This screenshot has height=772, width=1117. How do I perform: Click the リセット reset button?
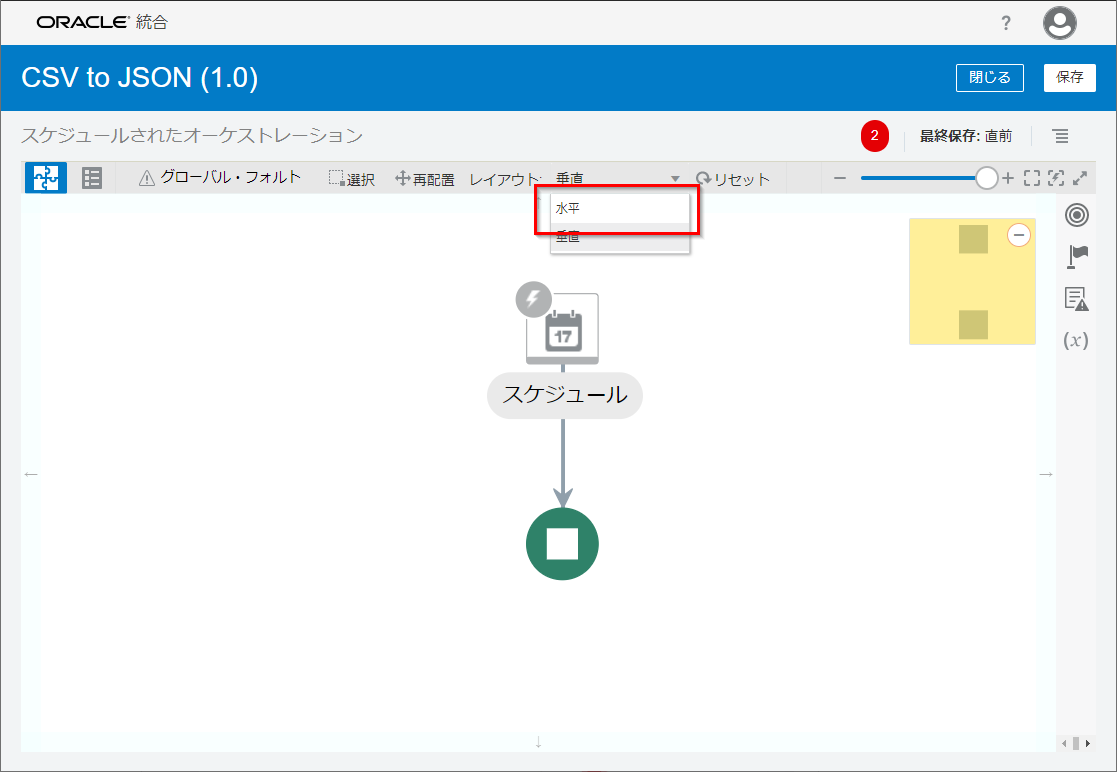pyautogui.click(x=733, y=179)
